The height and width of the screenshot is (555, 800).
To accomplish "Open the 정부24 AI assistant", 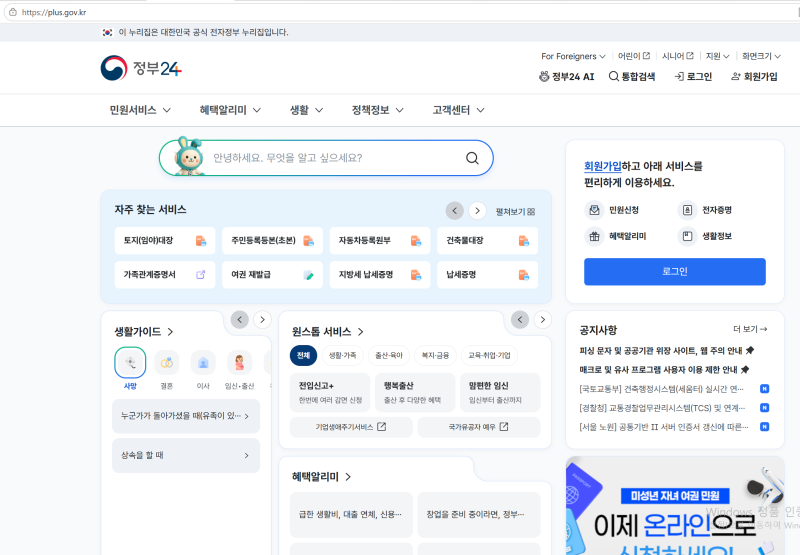I will 567,77.
